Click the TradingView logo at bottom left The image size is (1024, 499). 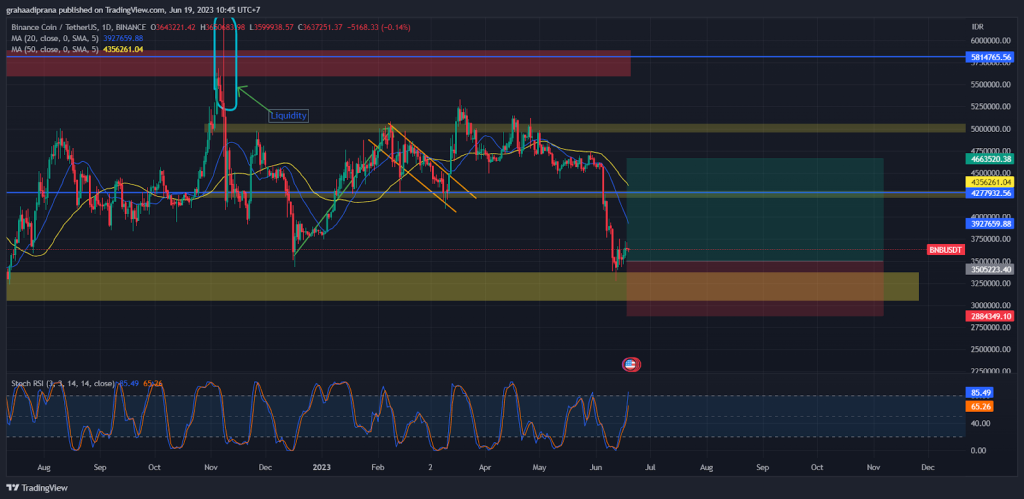click(x=37, y=488)
